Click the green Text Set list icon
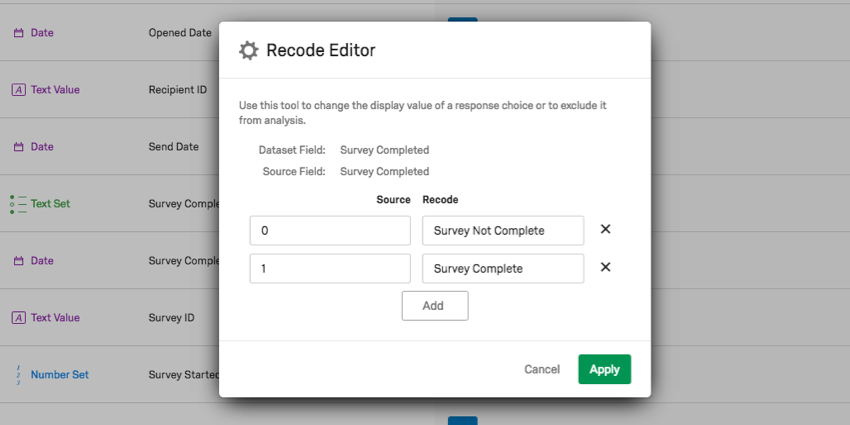Viewport: 850px width, 425px height. point(18,204)
